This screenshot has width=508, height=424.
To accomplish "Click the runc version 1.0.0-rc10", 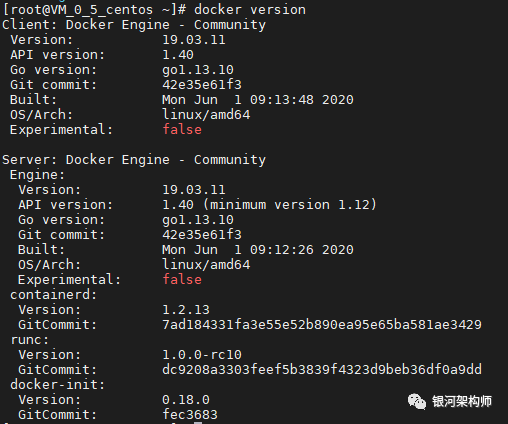I will point(202,355).
